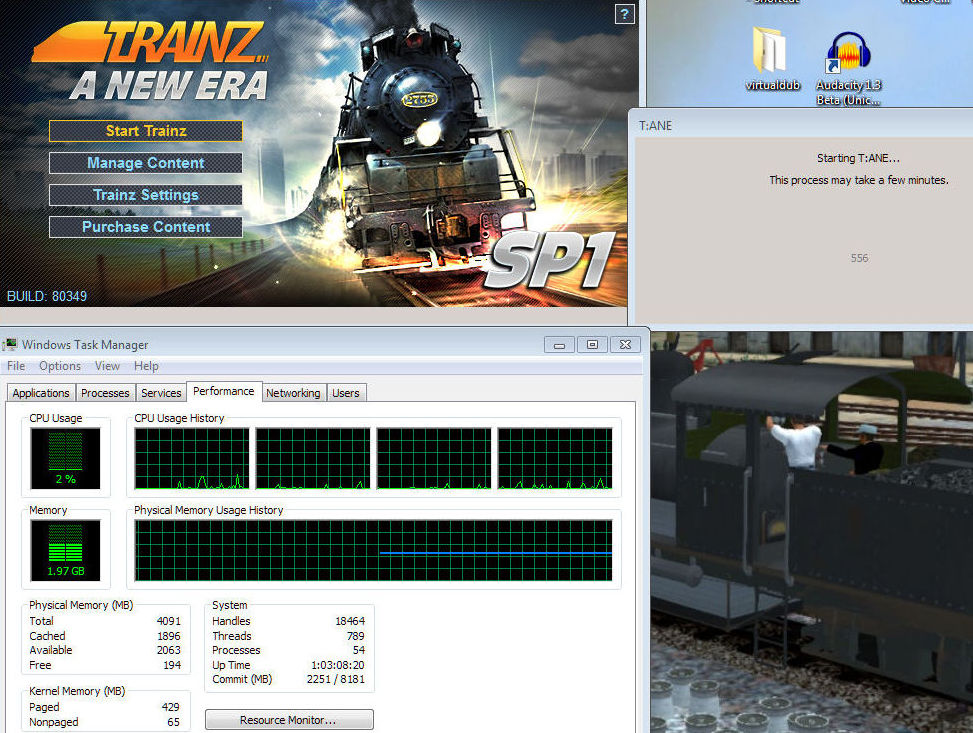The image size is (973, 733).
Task: Switch to the Networking tab
Action: [294, 393]
